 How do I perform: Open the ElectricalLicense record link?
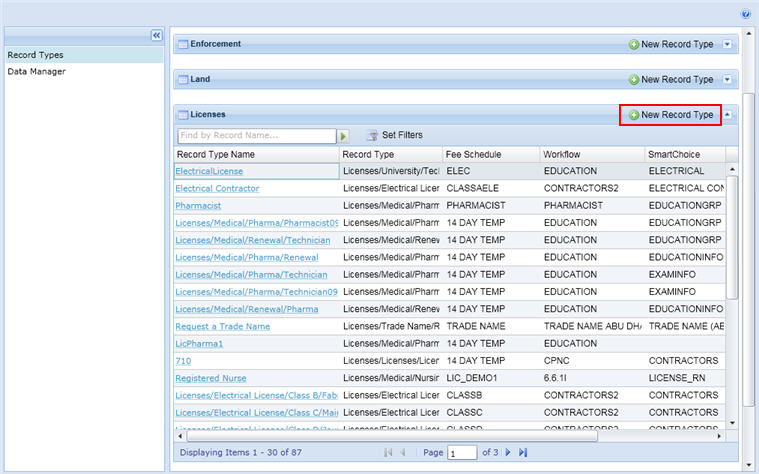click(209, 171)
